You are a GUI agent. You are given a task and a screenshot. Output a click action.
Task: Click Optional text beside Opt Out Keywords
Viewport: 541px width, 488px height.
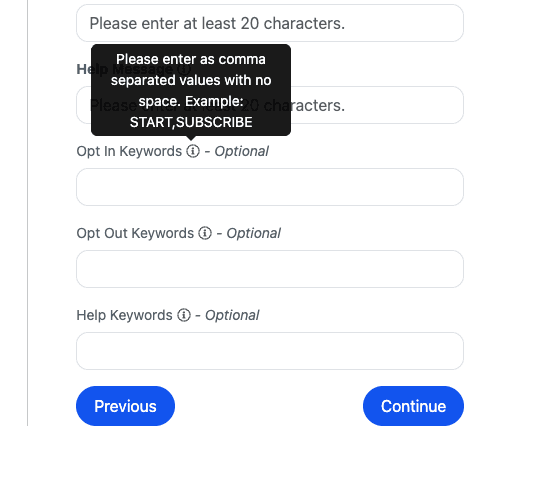pyautogui.click(x=254, y=233)
